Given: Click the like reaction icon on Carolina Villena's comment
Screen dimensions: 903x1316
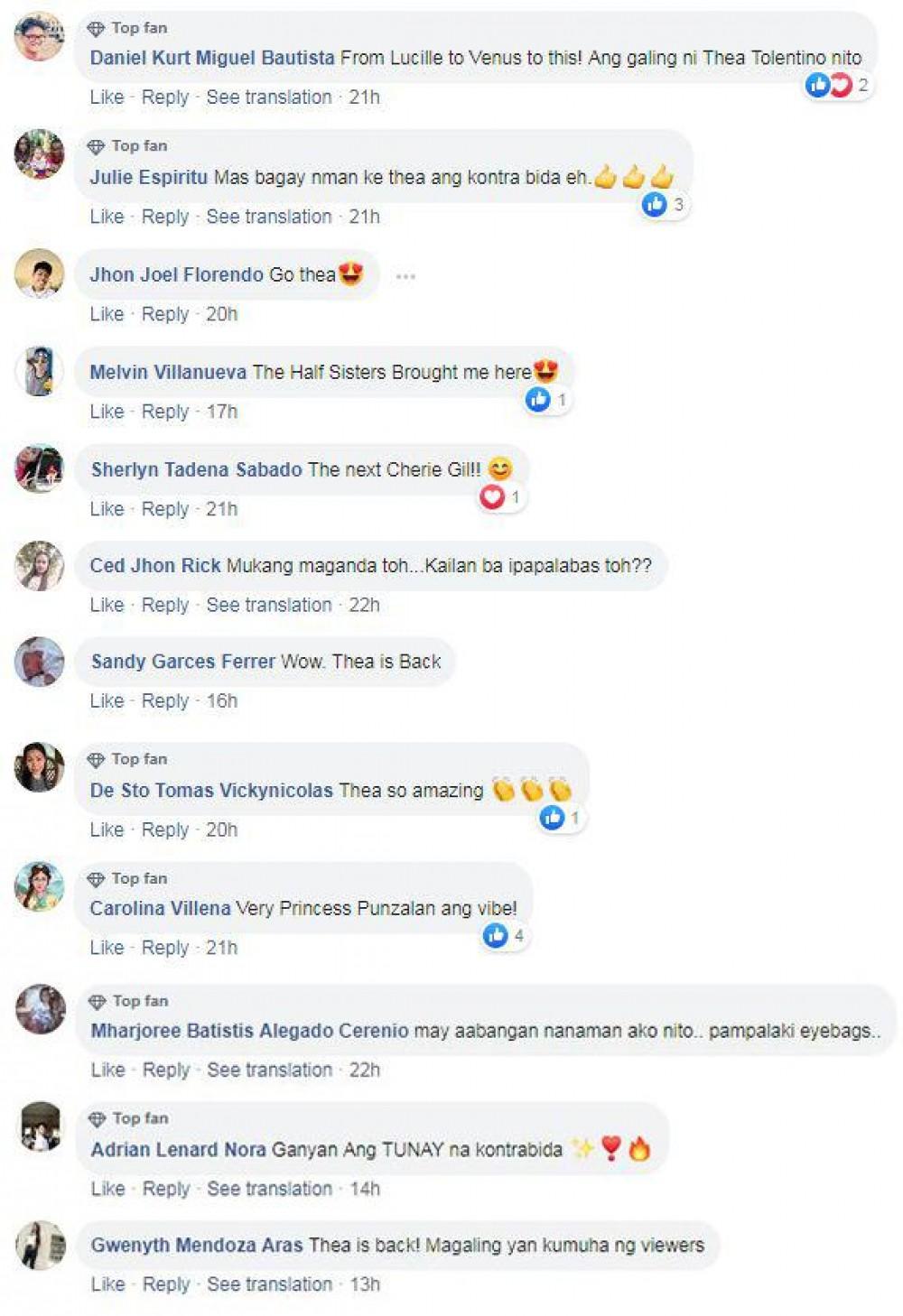Looking at the screenshot, I should click(496, 935).
